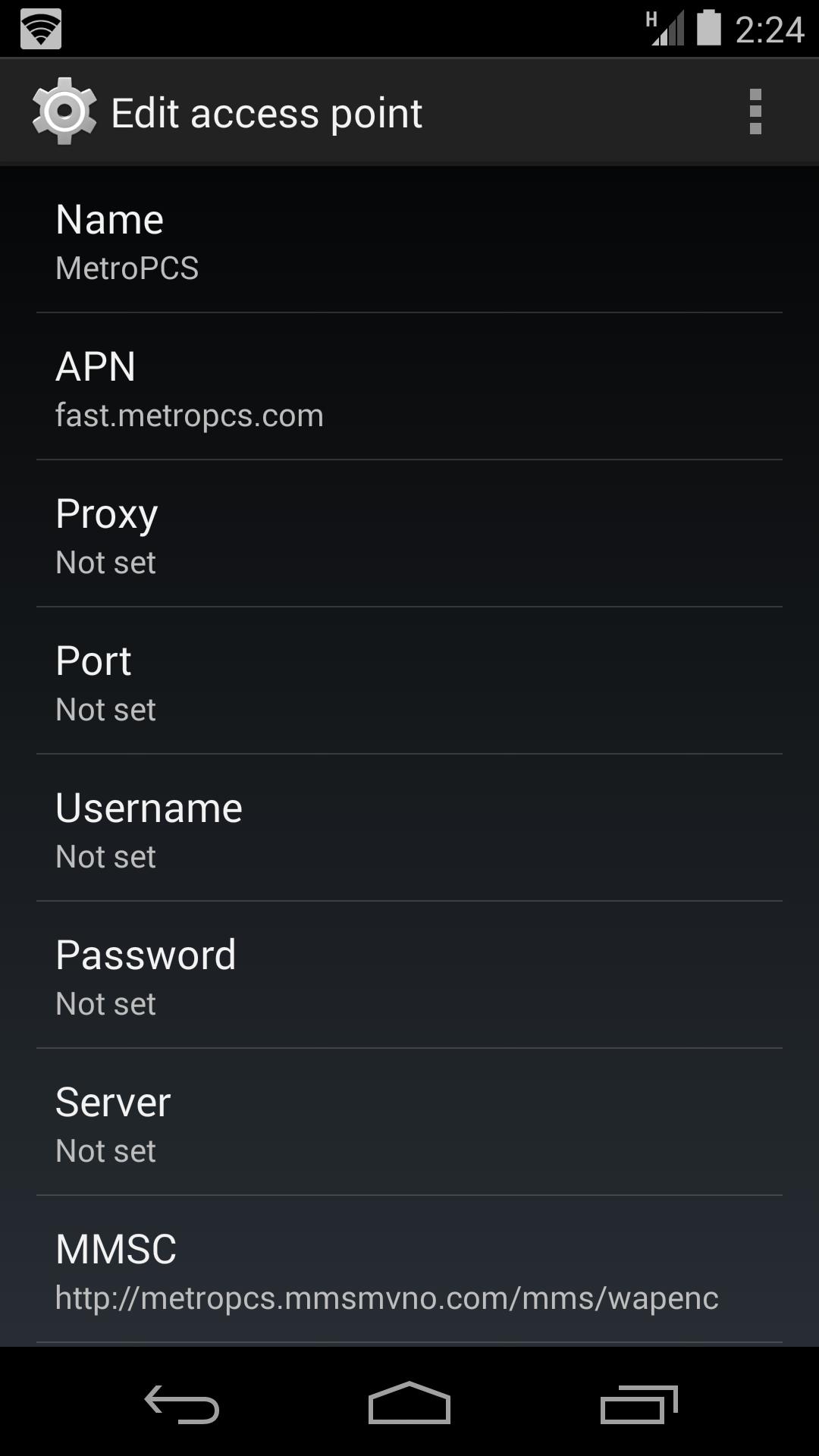Tap the battery status icon
819x1456 pixels.
click(x=709, y=28)
